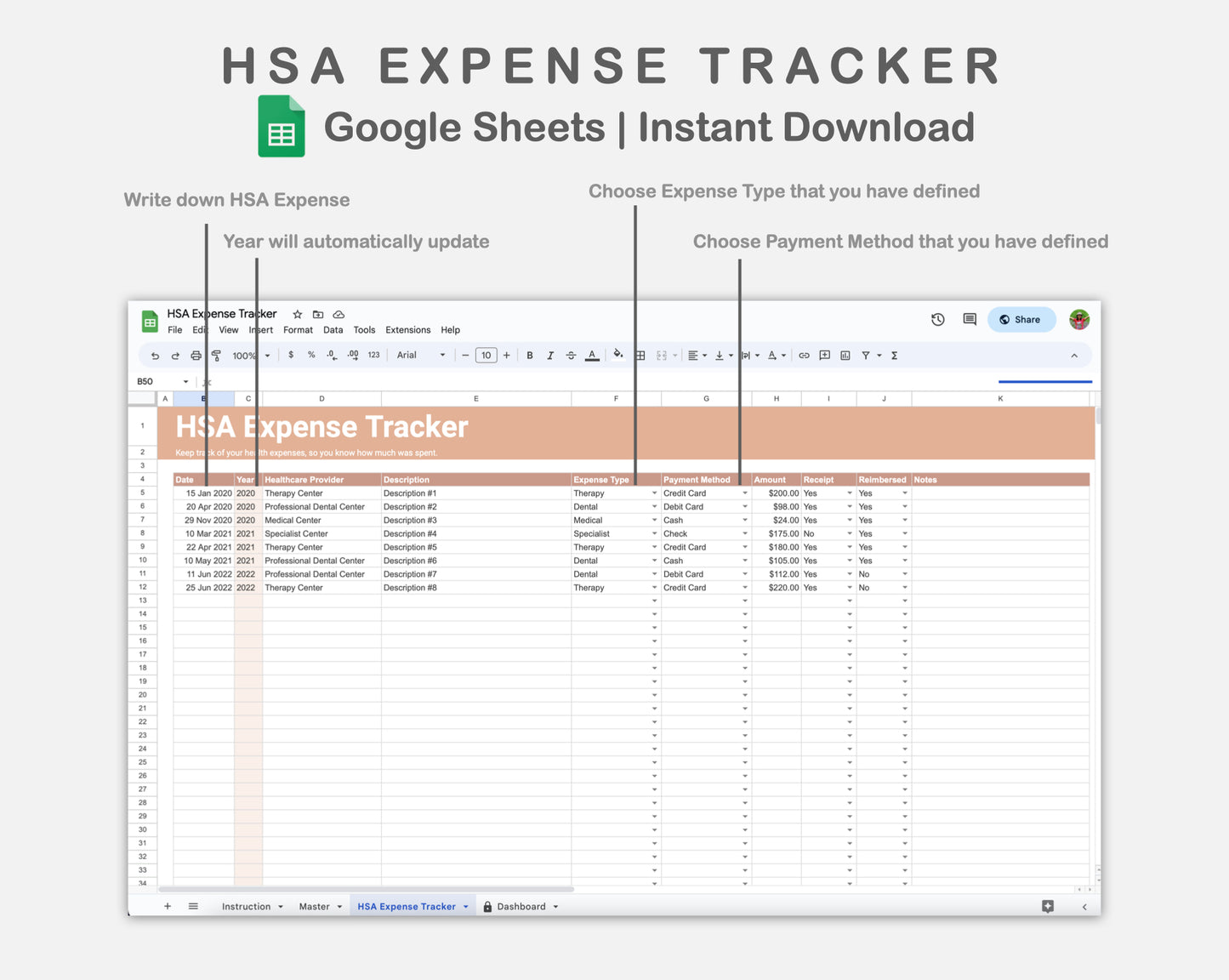Switch to the Dashboard sheet tab
Viewport: 1229px width, 980px height.
point(521,906)
